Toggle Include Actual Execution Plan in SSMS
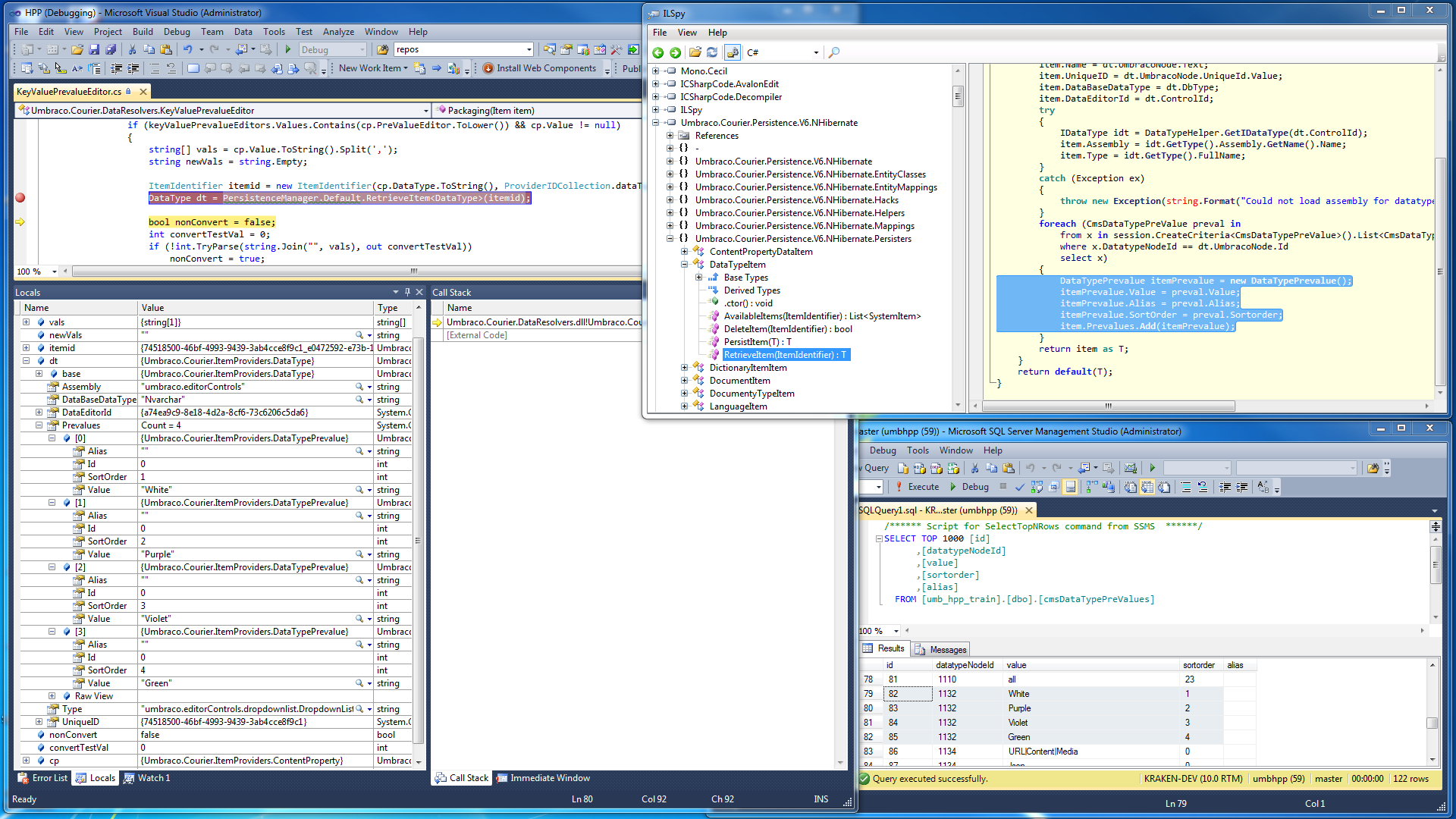The width and height of the screenshot is (1456, 819). tap(1091, 488)
